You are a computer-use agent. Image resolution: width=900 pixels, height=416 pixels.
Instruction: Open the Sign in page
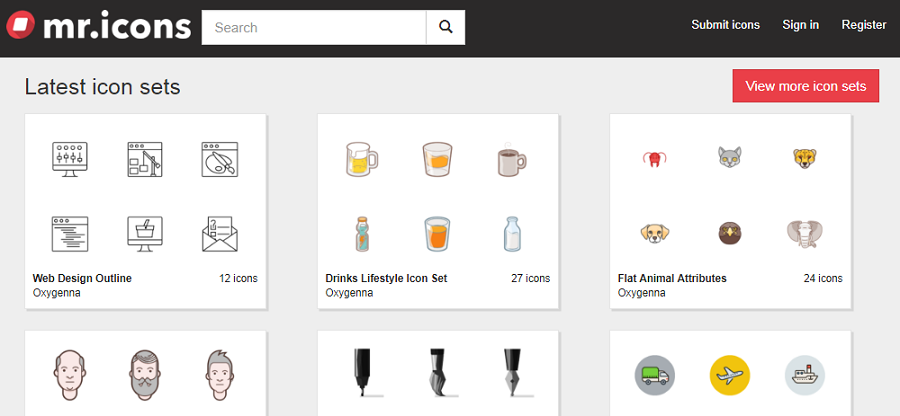pos(800,25)
